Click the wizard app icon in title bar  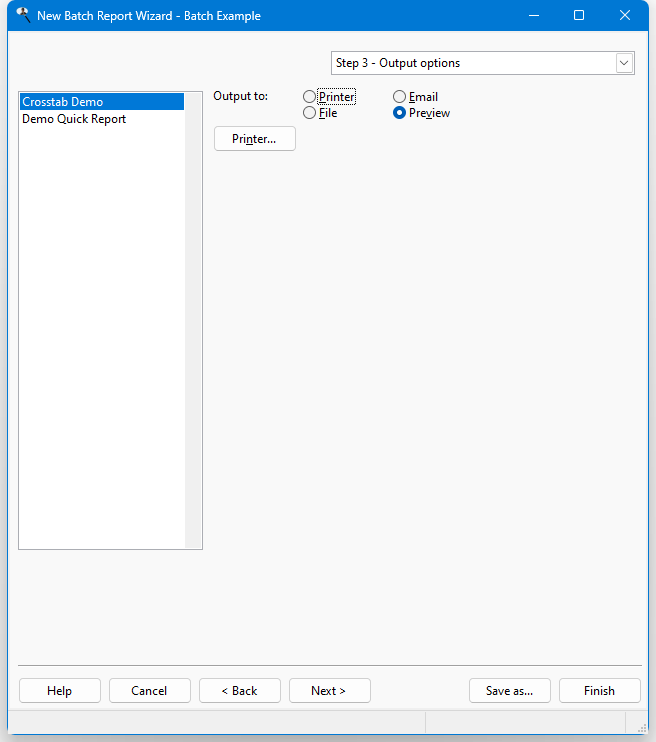22,15
